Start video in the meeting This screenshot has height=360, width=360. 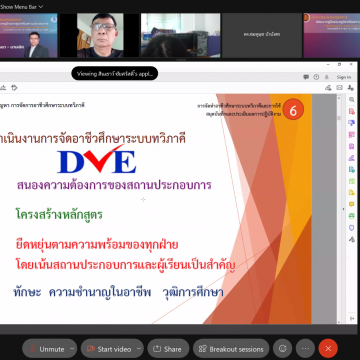coord(109,349)
